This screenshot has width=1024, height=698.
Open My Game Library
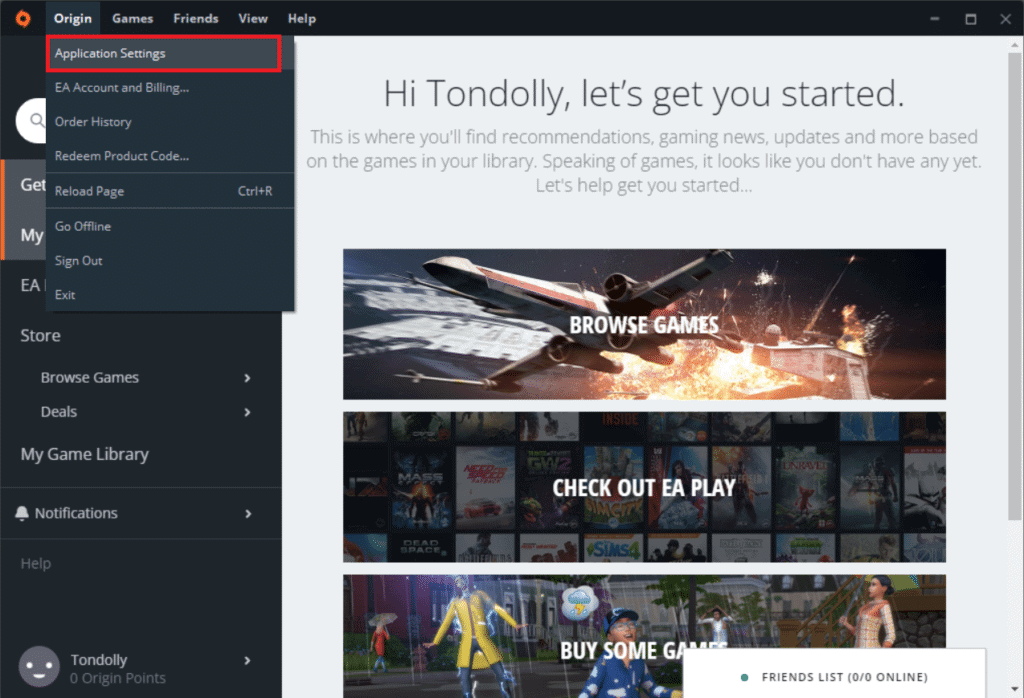(85, 454)
